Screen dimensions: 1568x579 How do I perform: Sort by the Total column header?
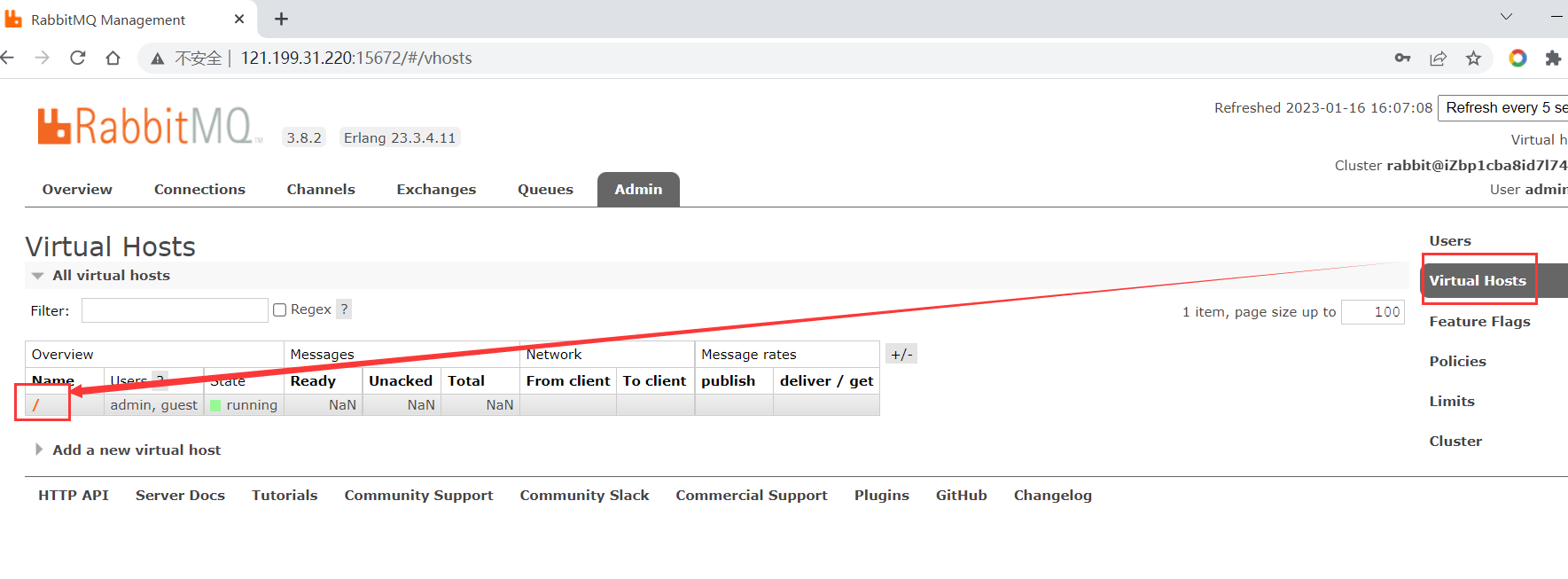click(x=466, y=380)
